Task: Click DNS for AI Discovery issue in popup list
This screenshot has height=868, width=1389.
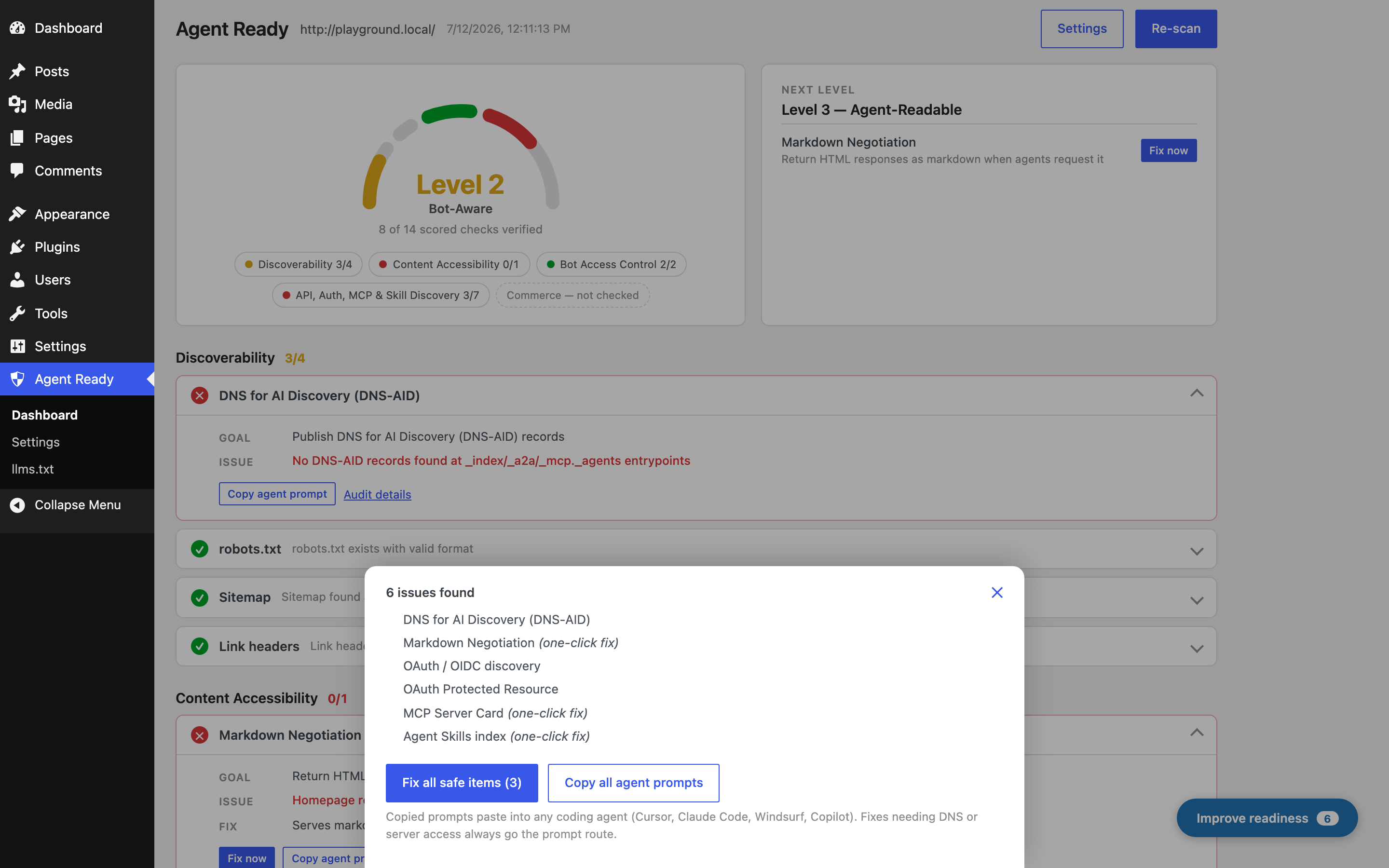Action: coord(496,620)
